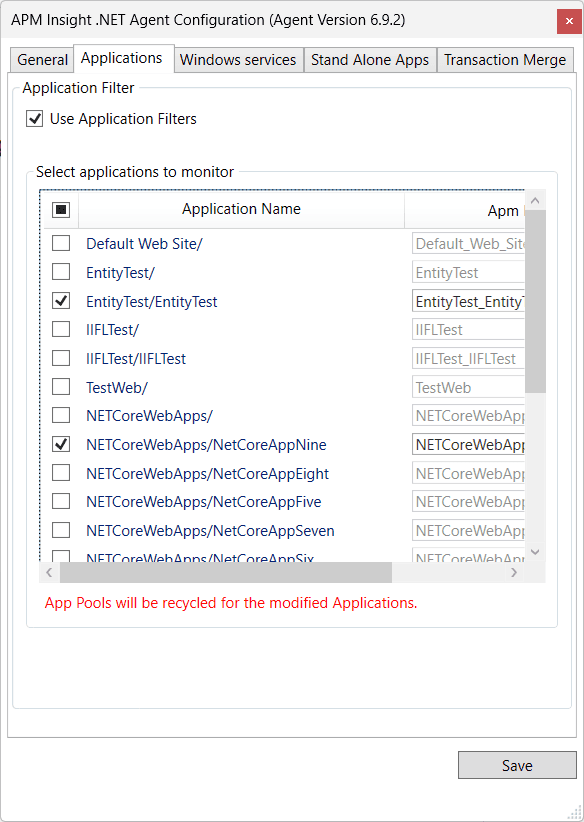Select the EntityTest/EntityTest application name
This screenshot has height=822, width=584.
(x=152, y=301)
